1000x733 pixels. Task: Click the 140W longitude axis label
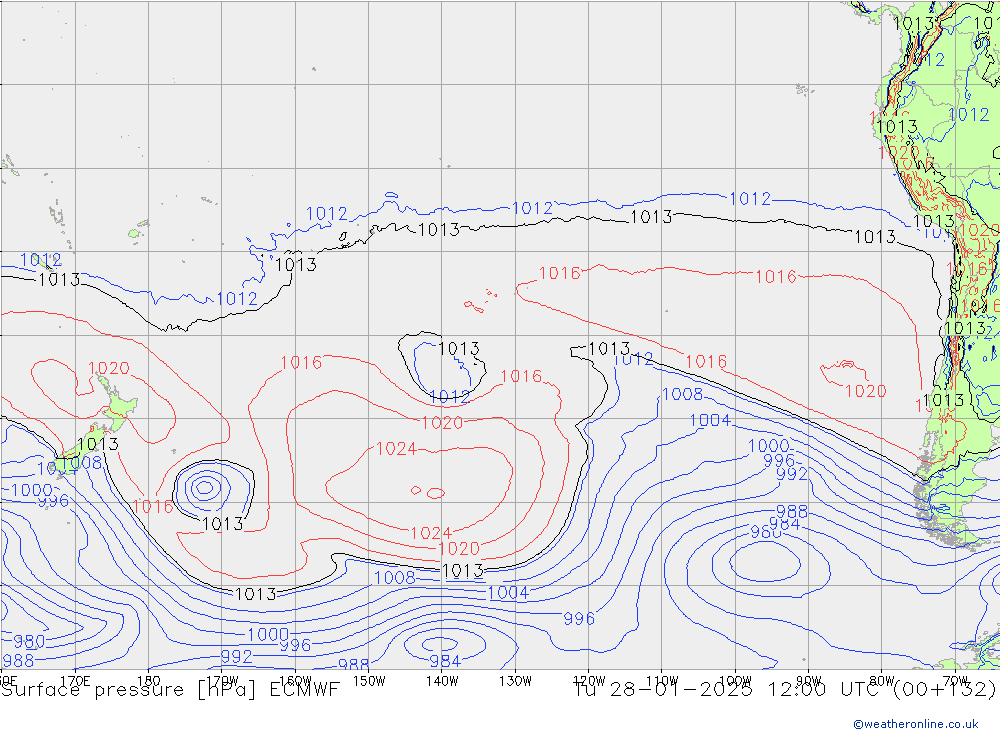442,680
